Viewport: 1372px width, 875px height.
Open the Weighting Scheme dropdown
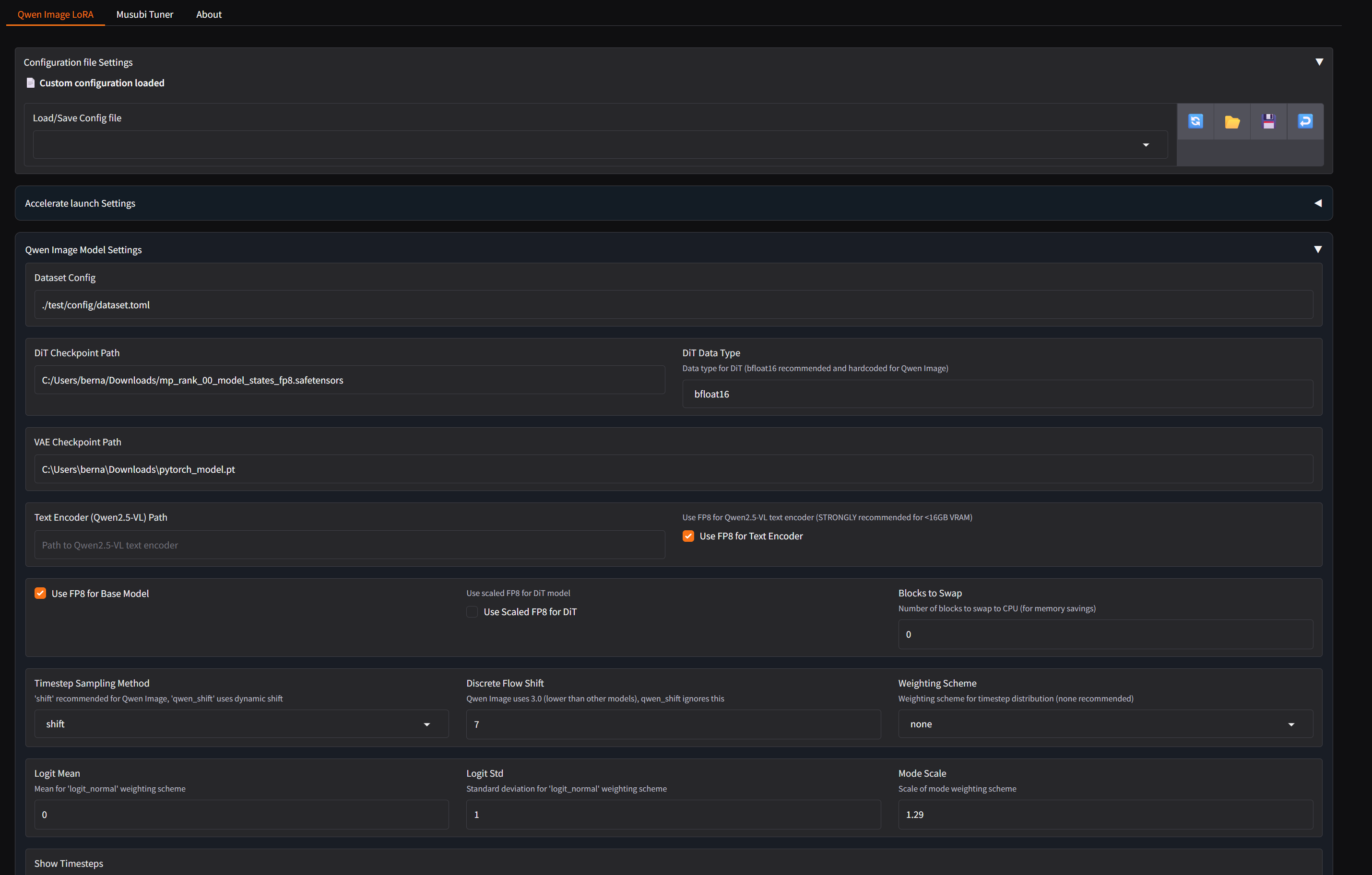(x=1105, y=723)
